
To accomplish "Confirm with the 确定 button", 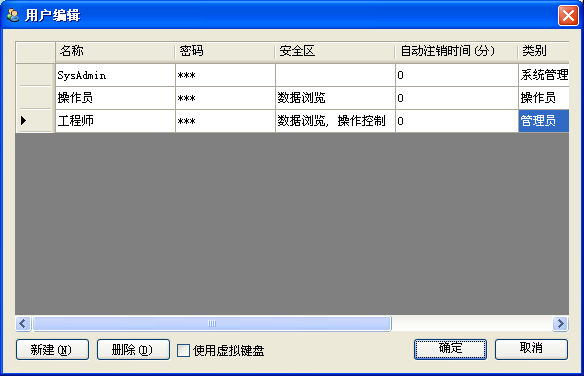I will (x=450, y=349).
